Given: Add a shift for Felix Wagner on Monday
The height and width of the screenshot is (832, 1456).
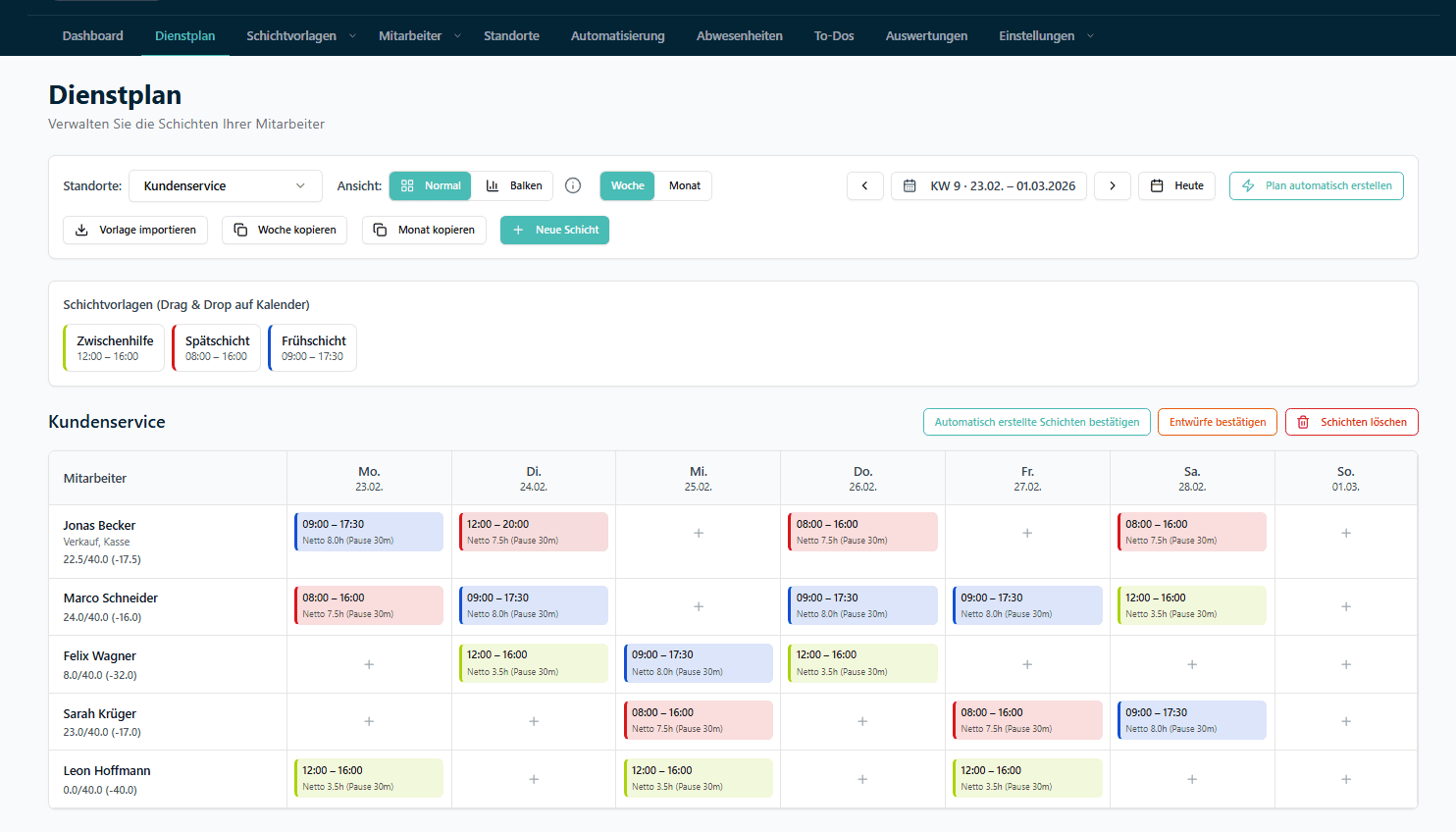Looking at the screenshot, I should pyautogui.click(x=368, y=663).
